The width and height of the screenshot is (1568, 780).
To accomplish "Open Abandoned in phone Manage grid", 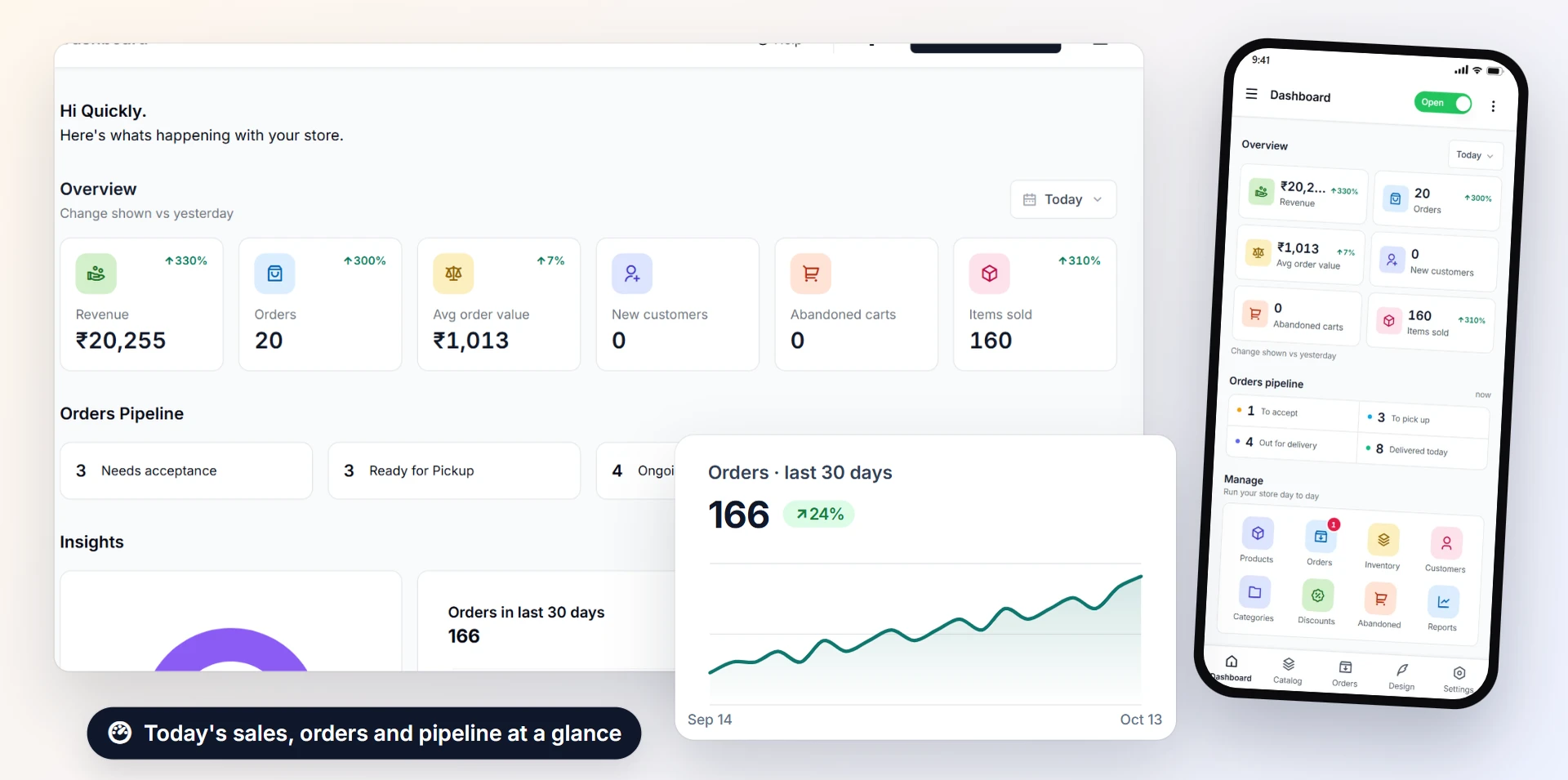I will 1380,605.
